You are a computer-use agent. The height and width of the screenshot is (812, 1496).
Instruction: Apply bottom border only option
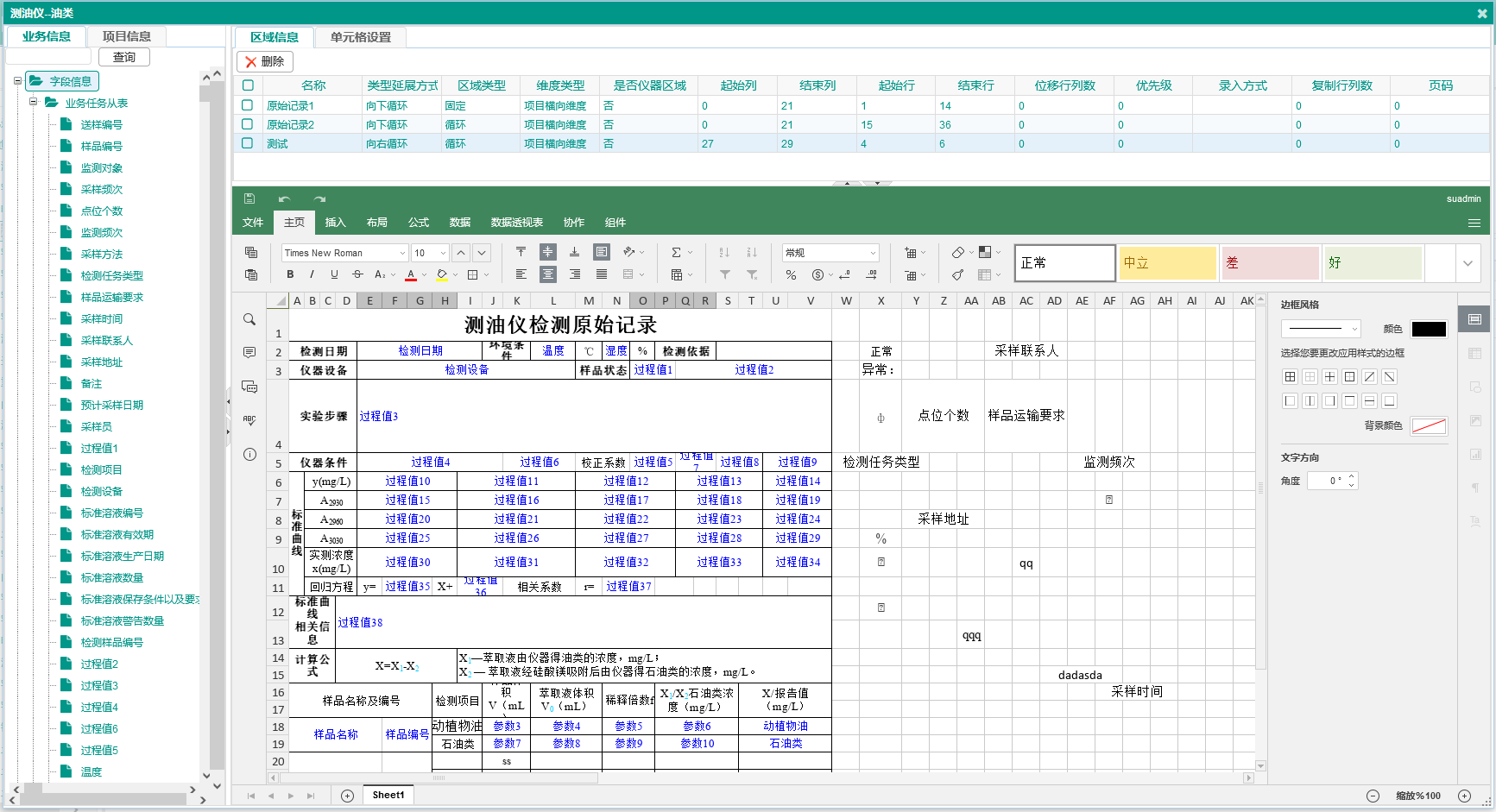point(1389,400)
